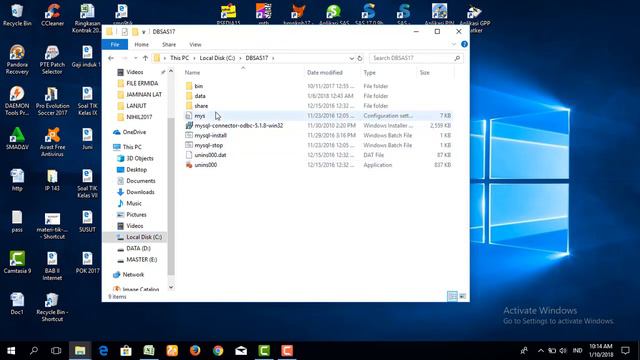Viewport: 640px width, 360px height.
Task: Open the bin folder
Action: (x=198, y=86)
